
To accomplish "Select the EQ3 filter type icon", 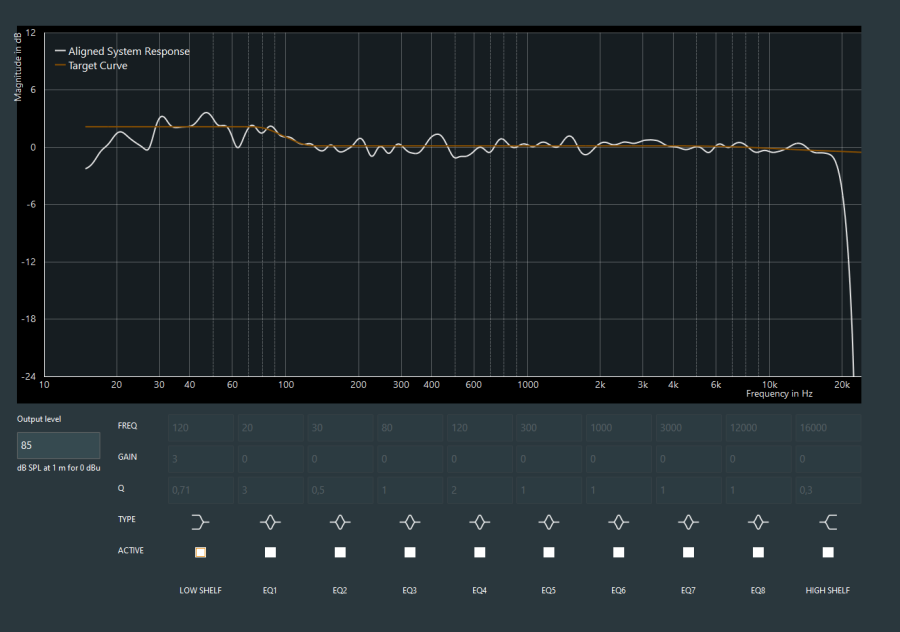I will pos(409,521).
